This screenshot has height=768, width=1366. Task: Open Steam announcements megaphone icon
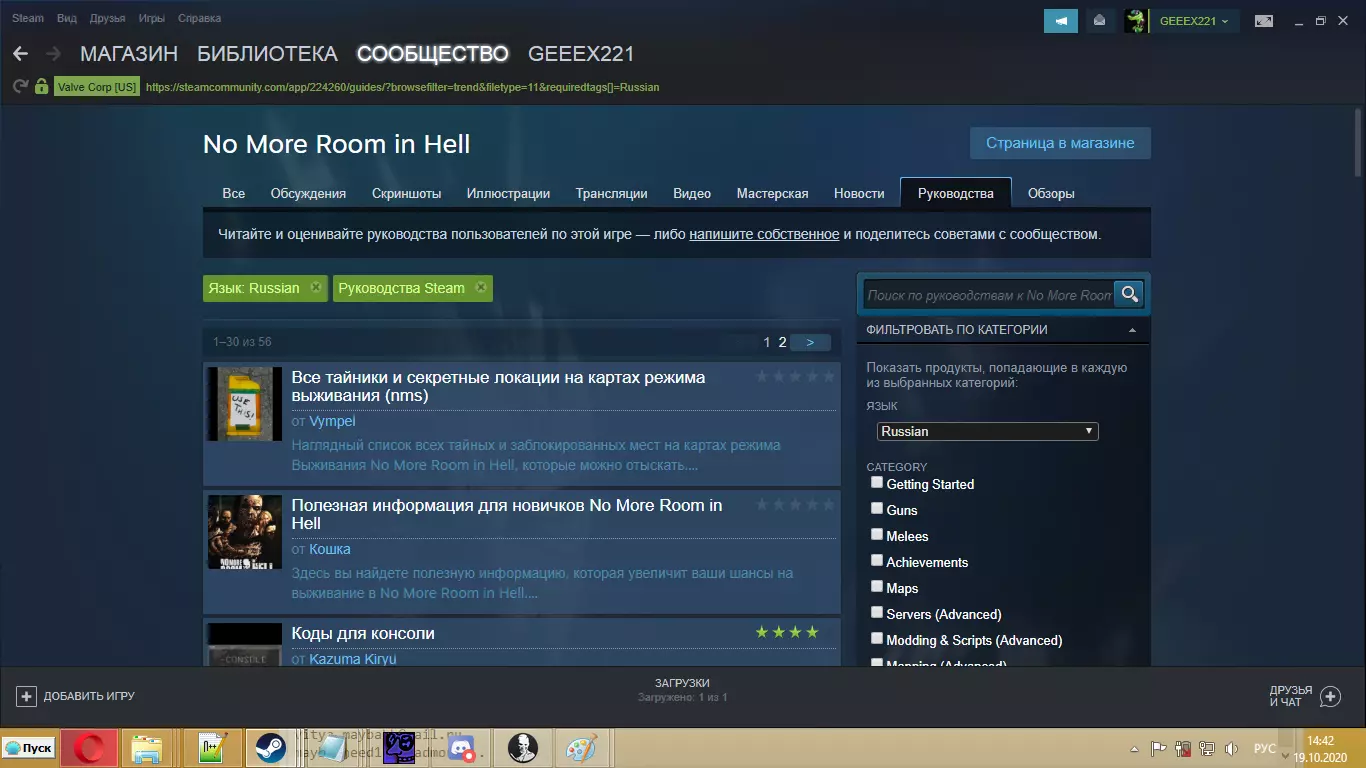coord(1061,21)
